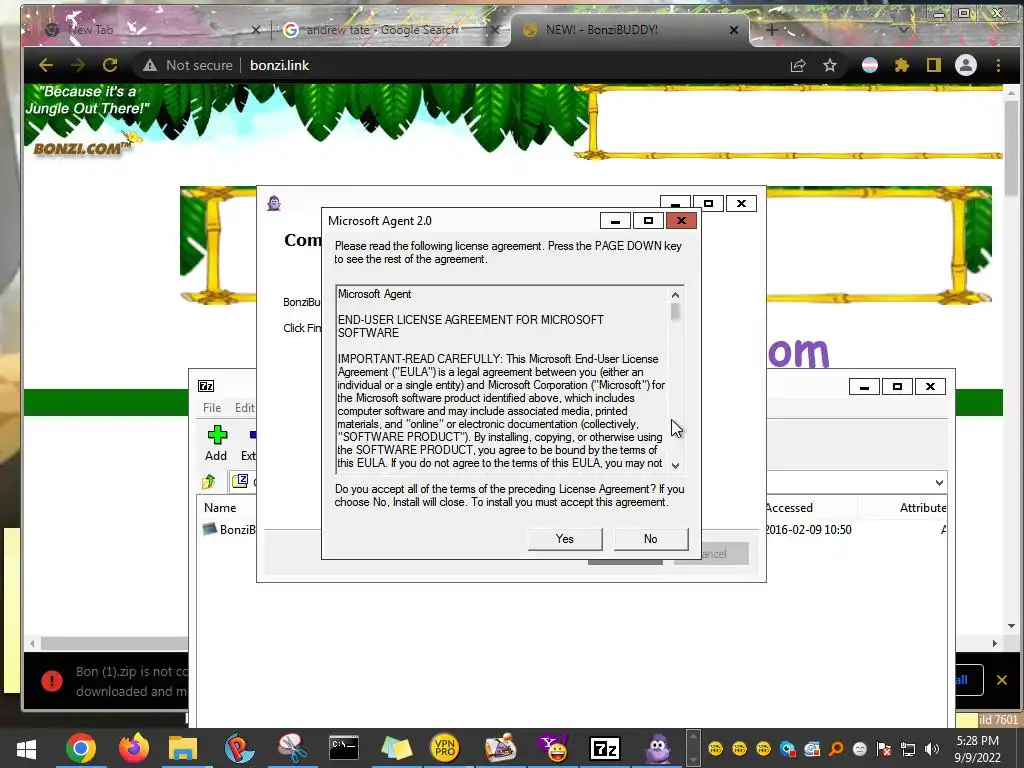Viewport: 1024px width, 768px height.
Task: Click the Attributes column header in 7-Zip
Action: point(923,507)
